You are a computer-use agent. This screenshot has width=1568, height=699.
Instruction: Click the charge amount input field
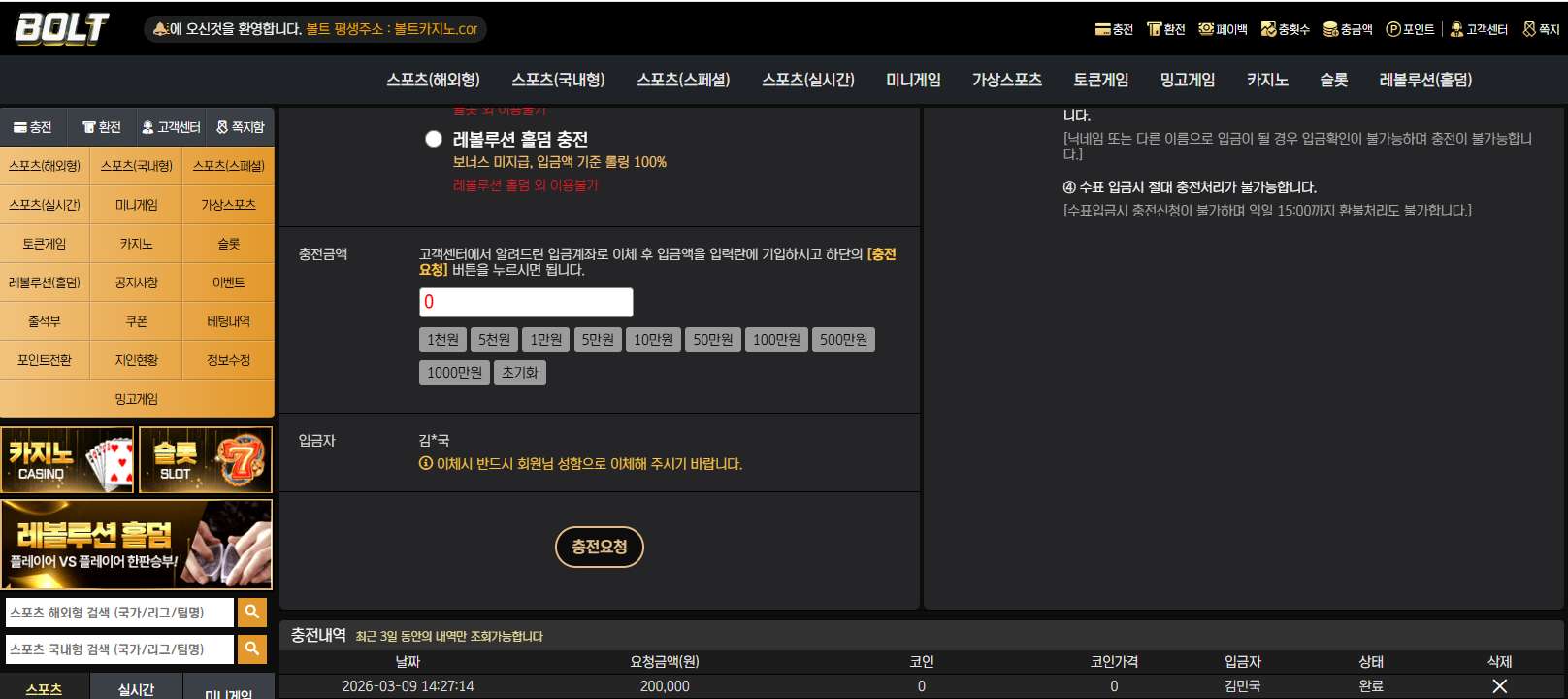pos(526,302)
